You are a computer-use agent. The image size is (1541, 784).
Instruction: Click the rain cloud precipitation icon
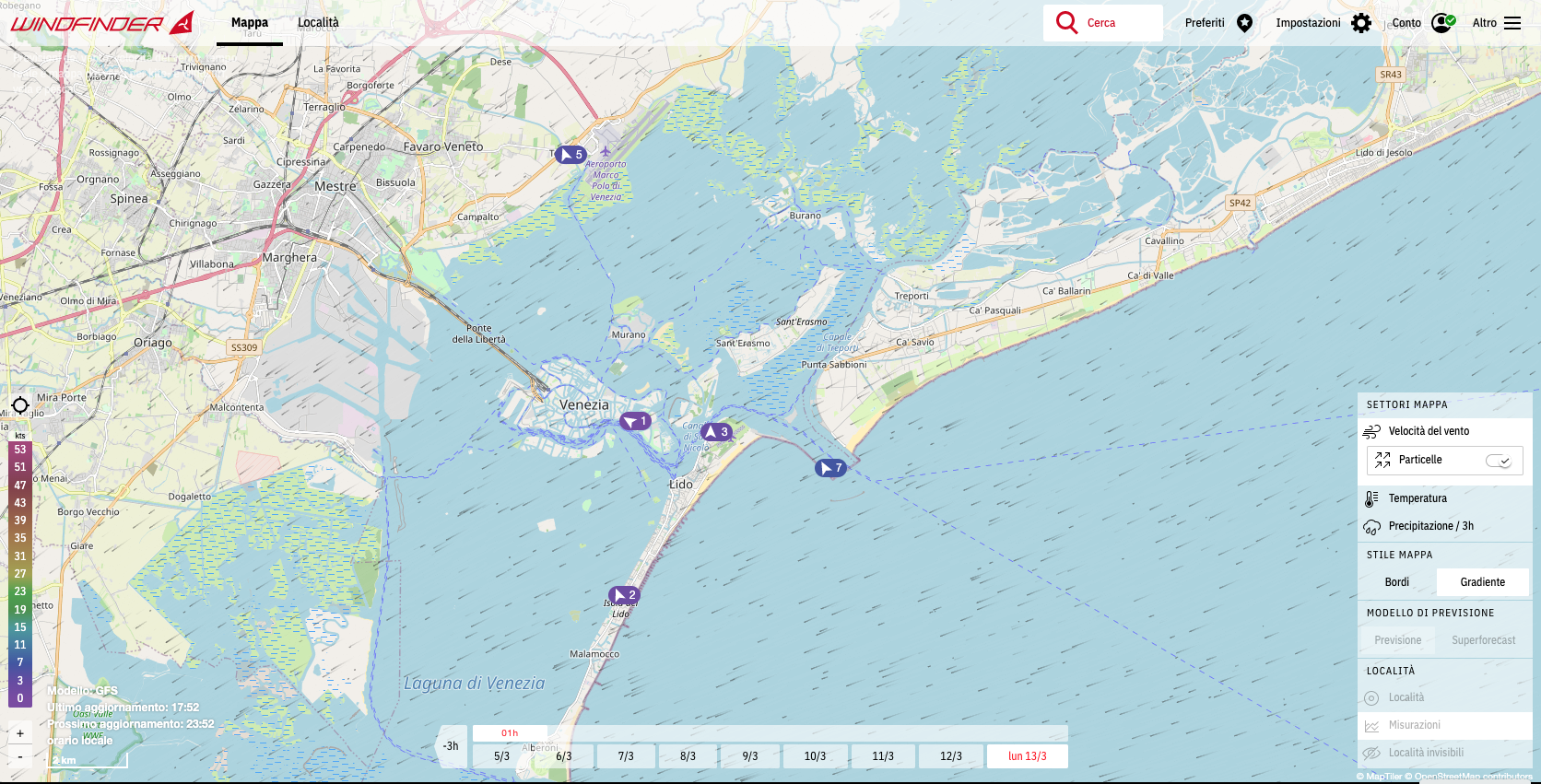[x=1371, y=527]
